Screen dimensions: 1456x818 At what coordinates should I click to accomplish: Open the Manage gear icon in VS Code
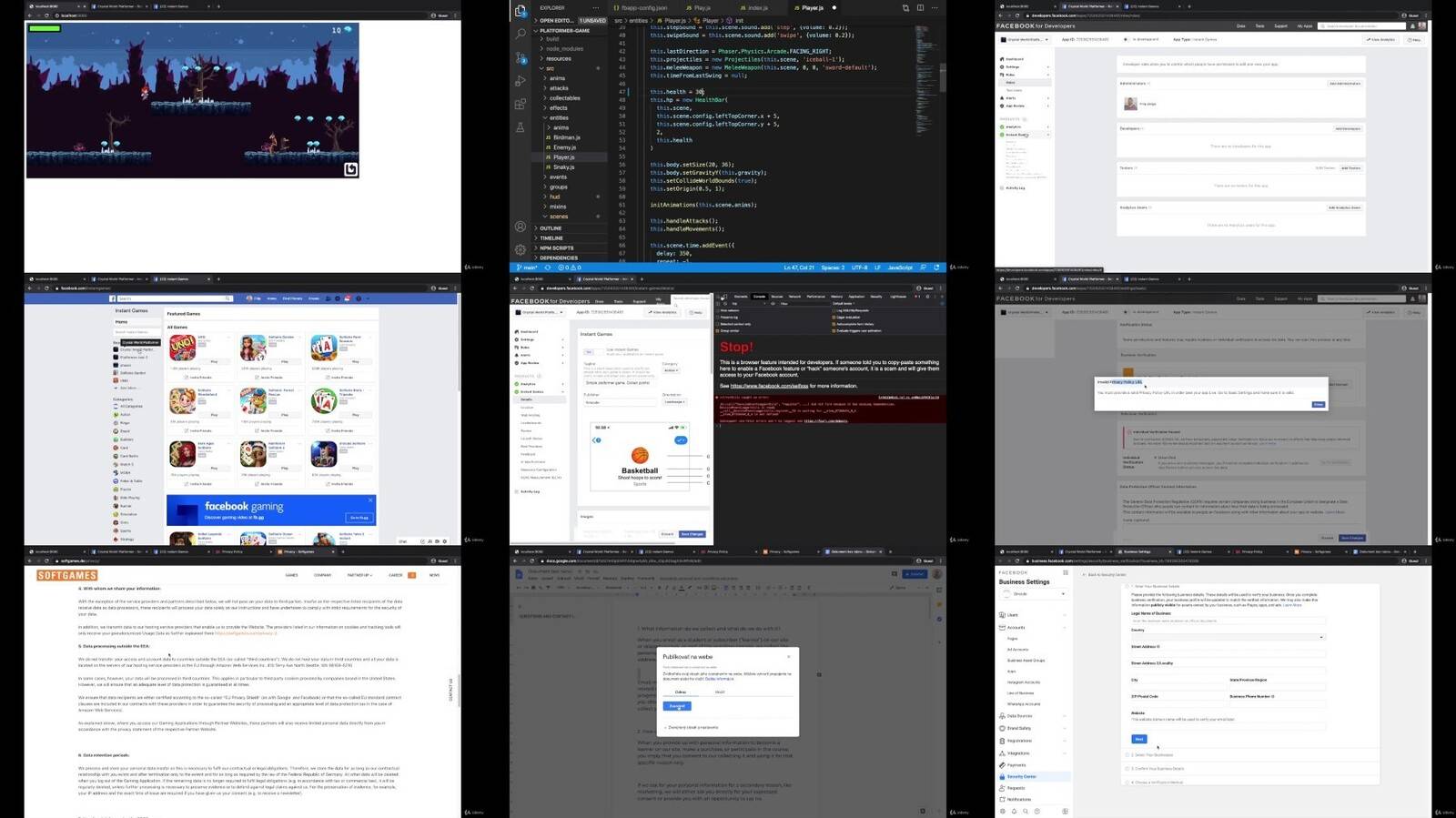[521, 249]
